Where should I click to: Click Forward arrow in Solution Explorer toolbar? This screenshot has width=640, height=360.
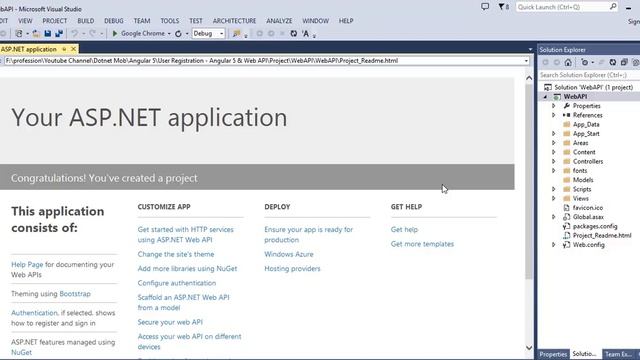(x=557, y=62)
